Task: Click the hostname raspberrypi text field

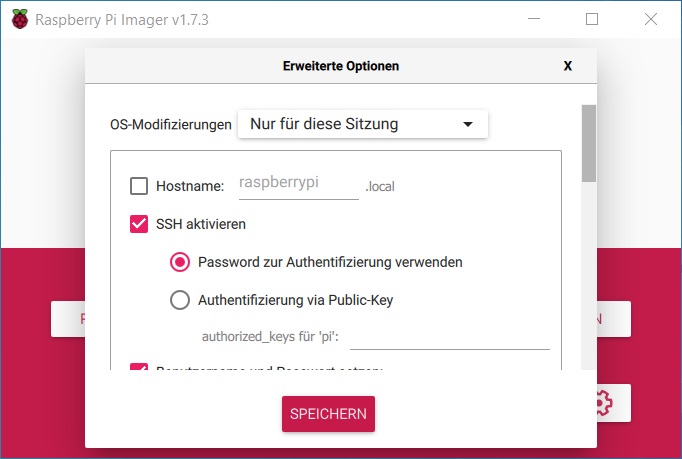Action: (x=299, y=185)
